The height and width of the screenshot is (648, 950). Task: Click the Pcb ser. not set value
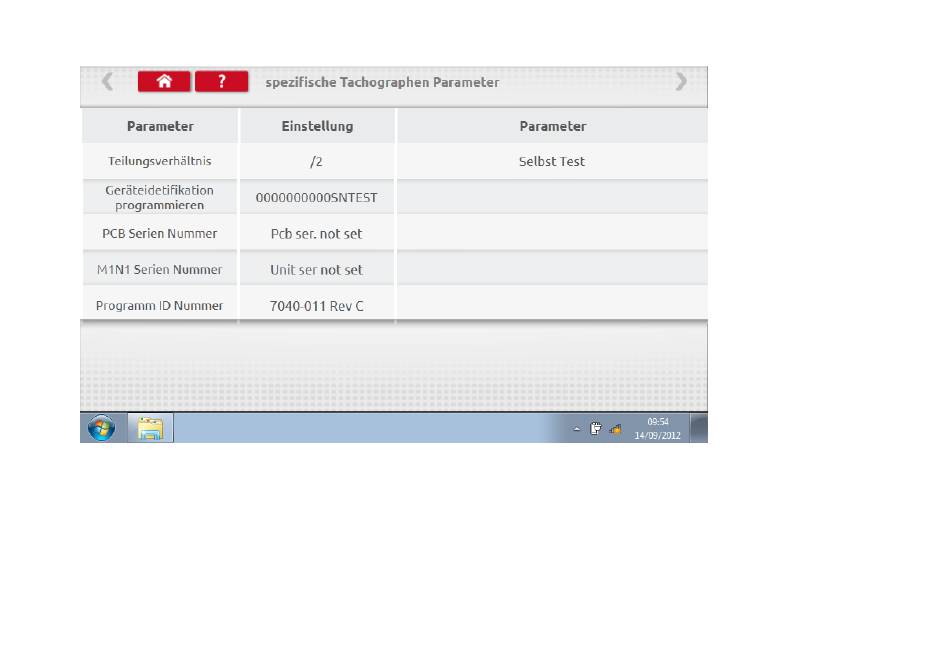(316, 234)
